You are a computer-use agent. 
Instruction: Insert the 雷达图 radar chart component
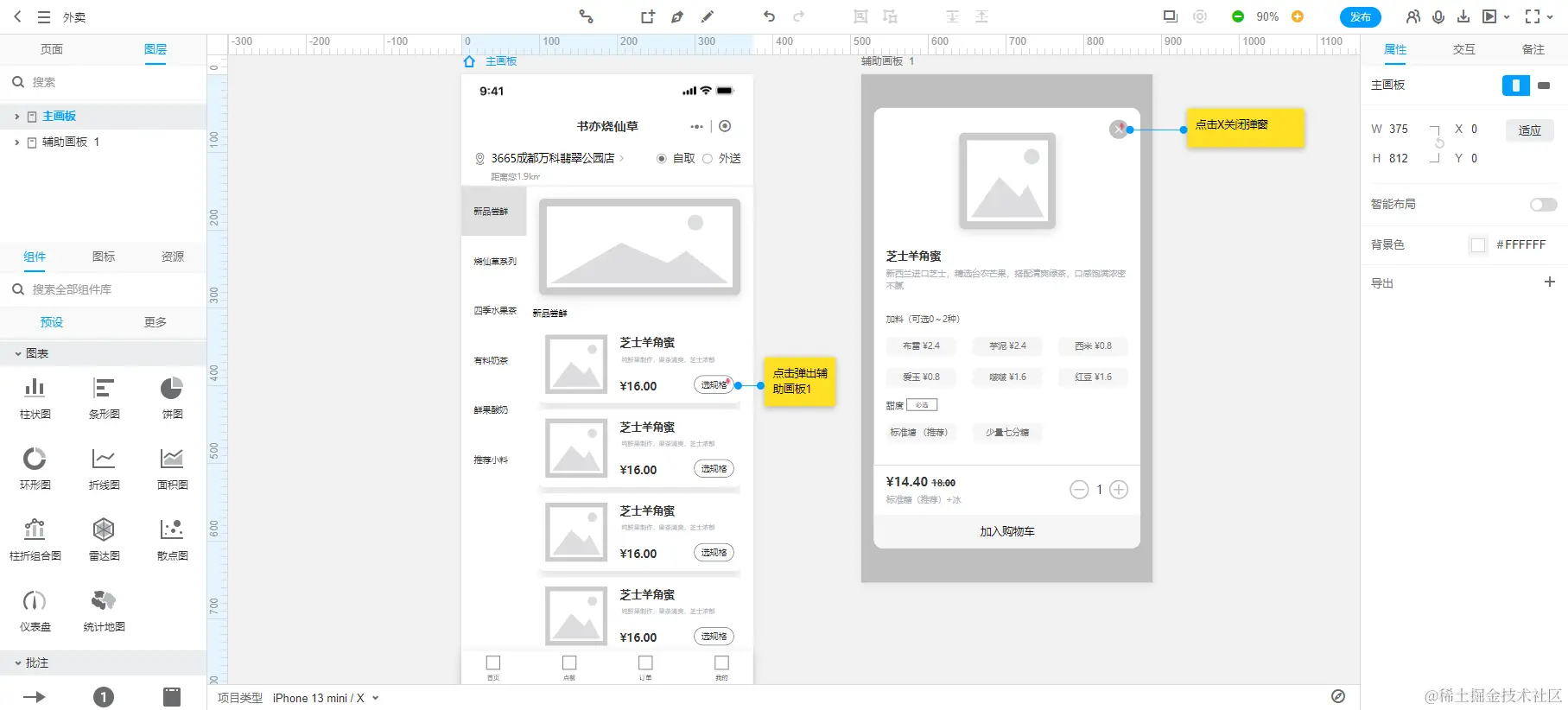[x=104, y=539]
